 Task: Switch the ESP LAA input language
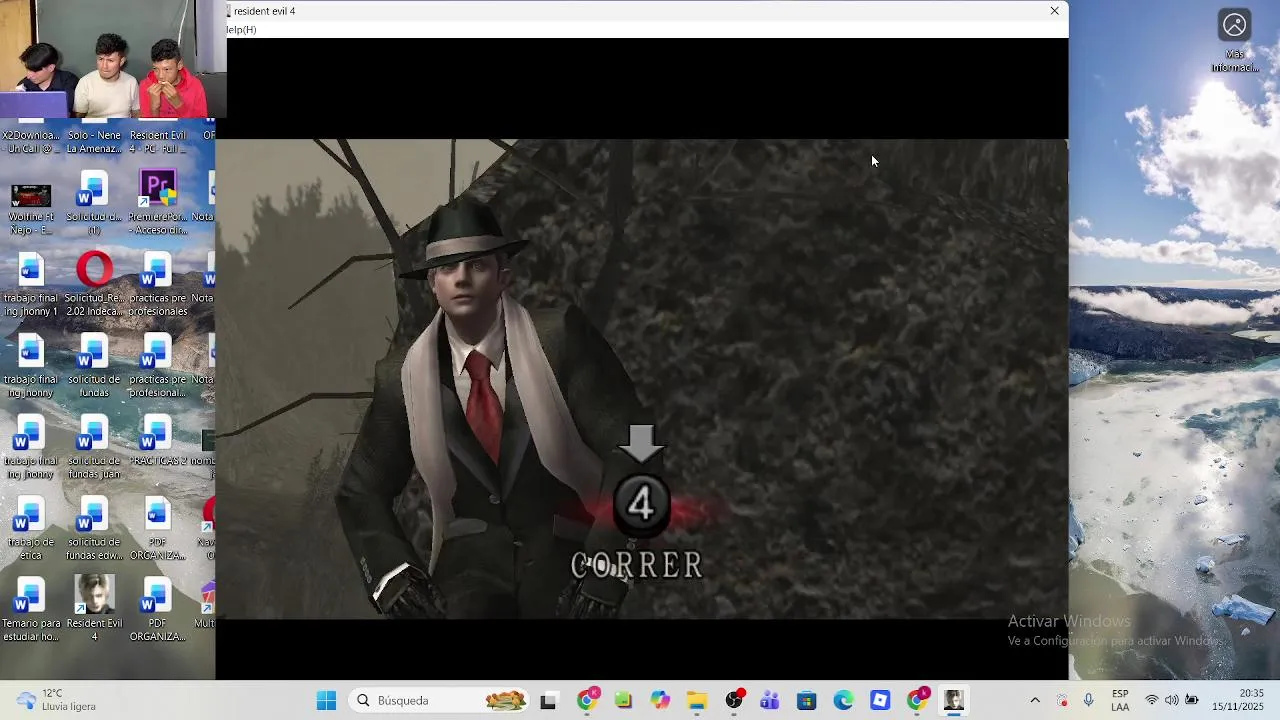[1120, 700]
